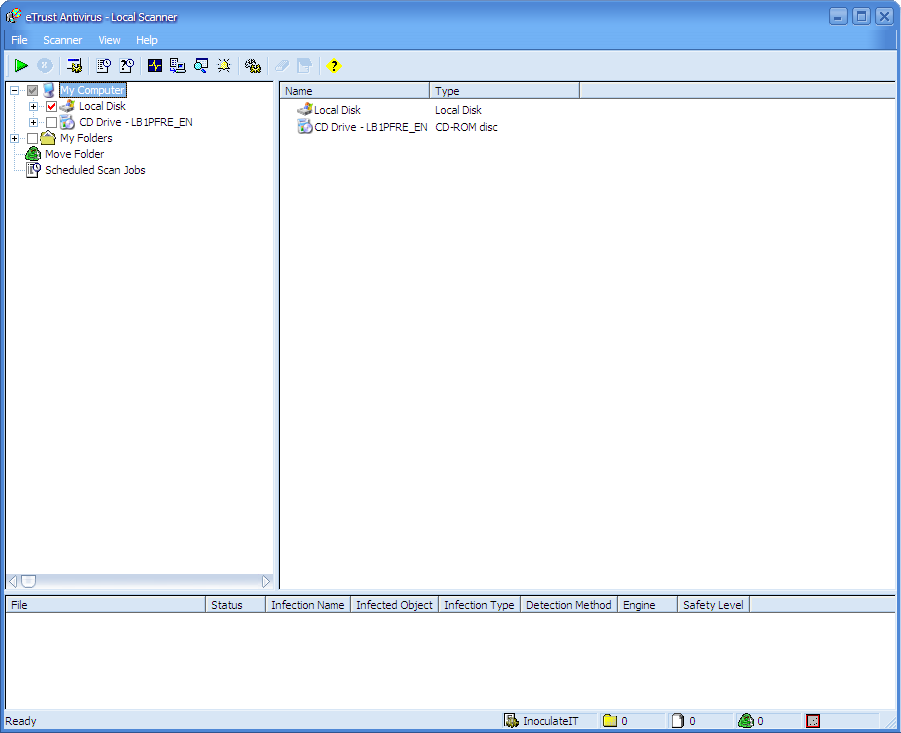Open the Help menu
901x733 pixels.
[x=147, y=40]
